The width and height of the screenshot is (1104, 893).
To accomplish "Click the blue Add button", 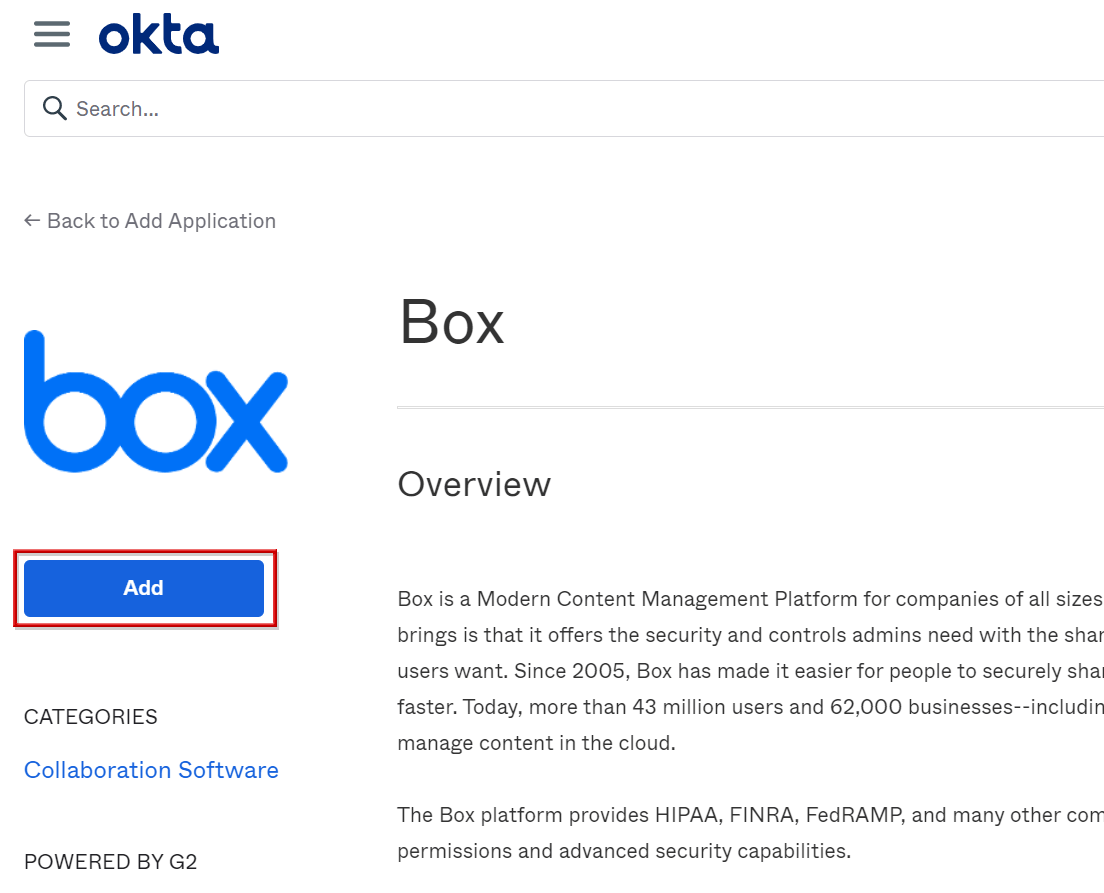I will coord(144,588).
